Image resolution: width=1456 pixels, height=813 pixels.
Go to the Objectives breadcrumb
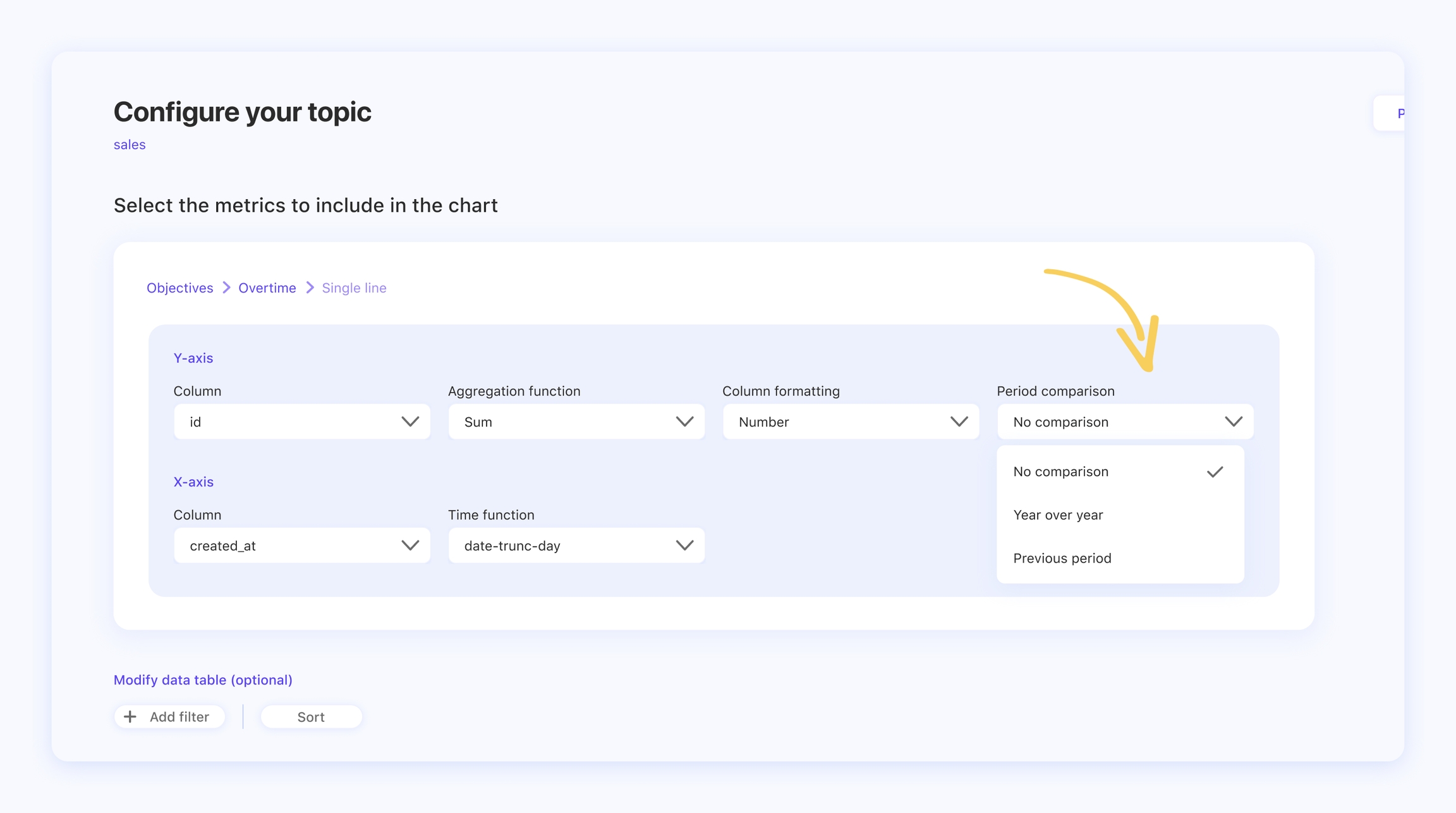[180, 288]
